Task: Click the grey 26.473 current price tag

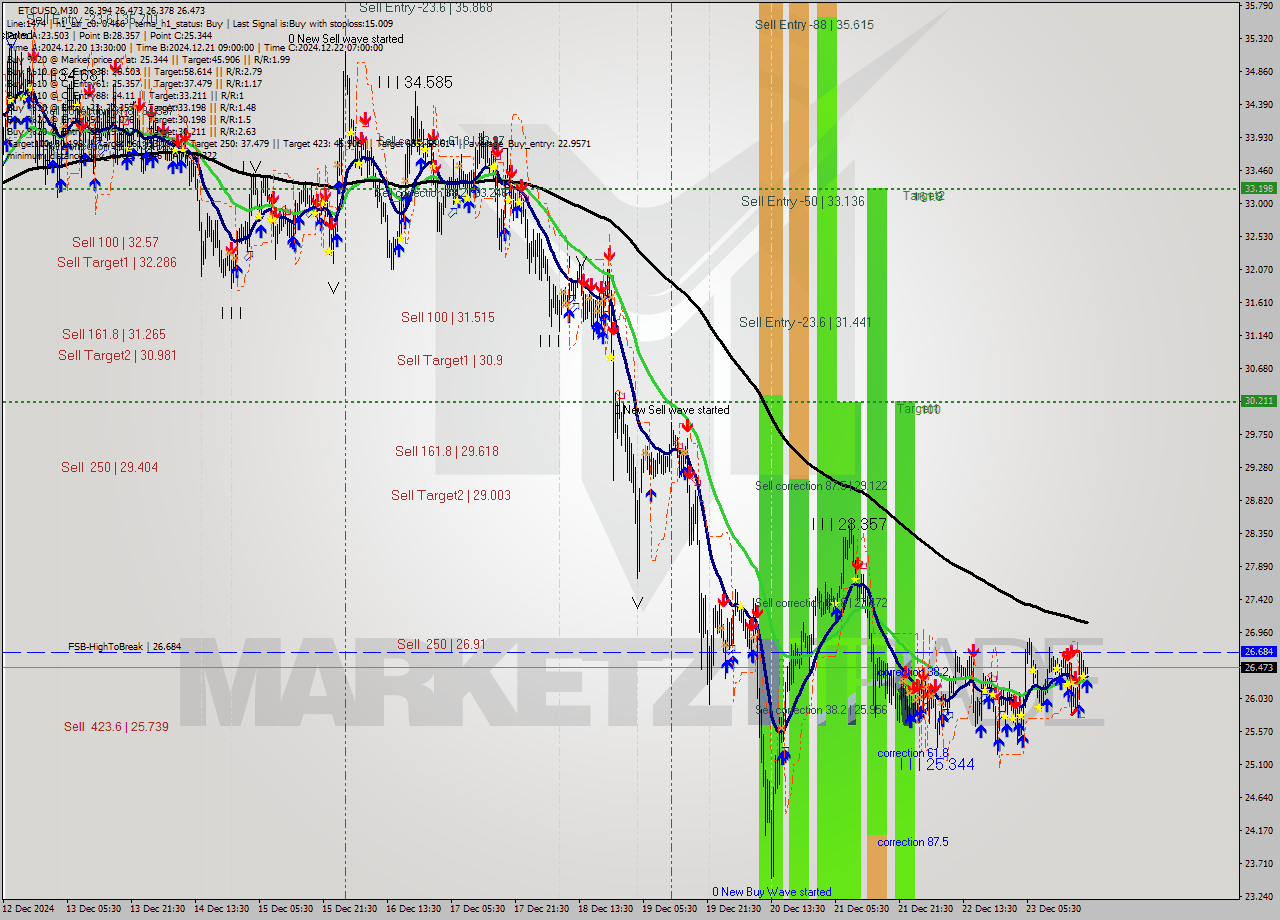Action: click(x=1258, y=667)
